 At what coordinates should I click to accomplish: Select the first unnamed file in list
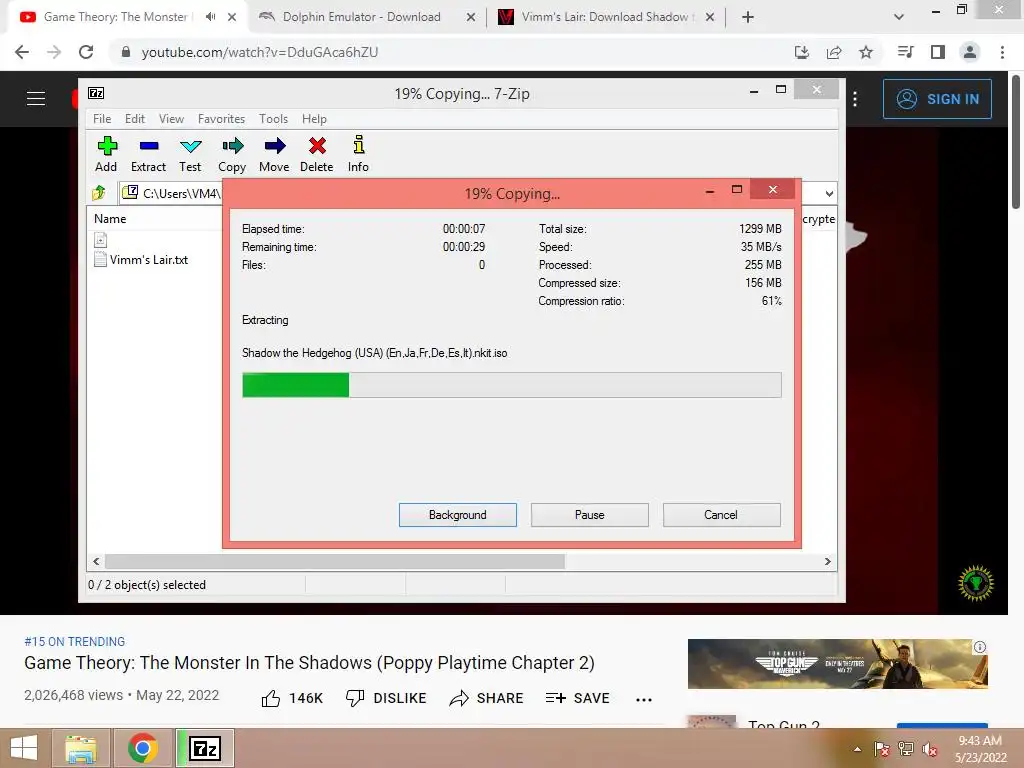click(x=101, y=240)
